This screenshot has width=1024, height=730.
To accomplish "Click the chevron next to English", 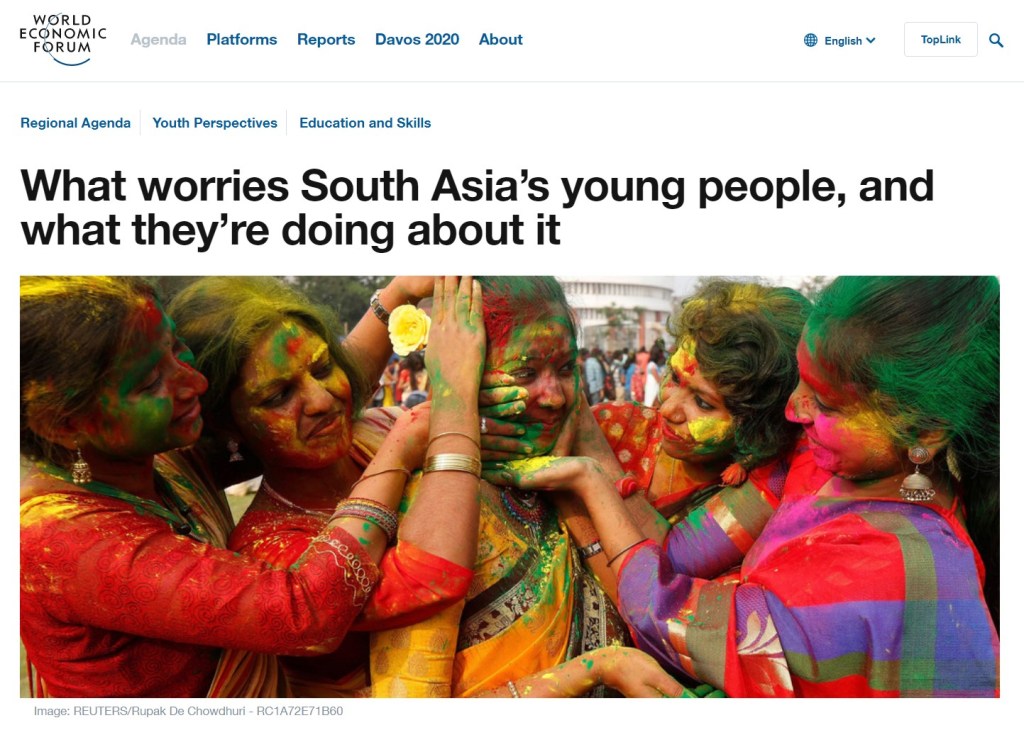I will pyautogui.click(x=870, y=40).
